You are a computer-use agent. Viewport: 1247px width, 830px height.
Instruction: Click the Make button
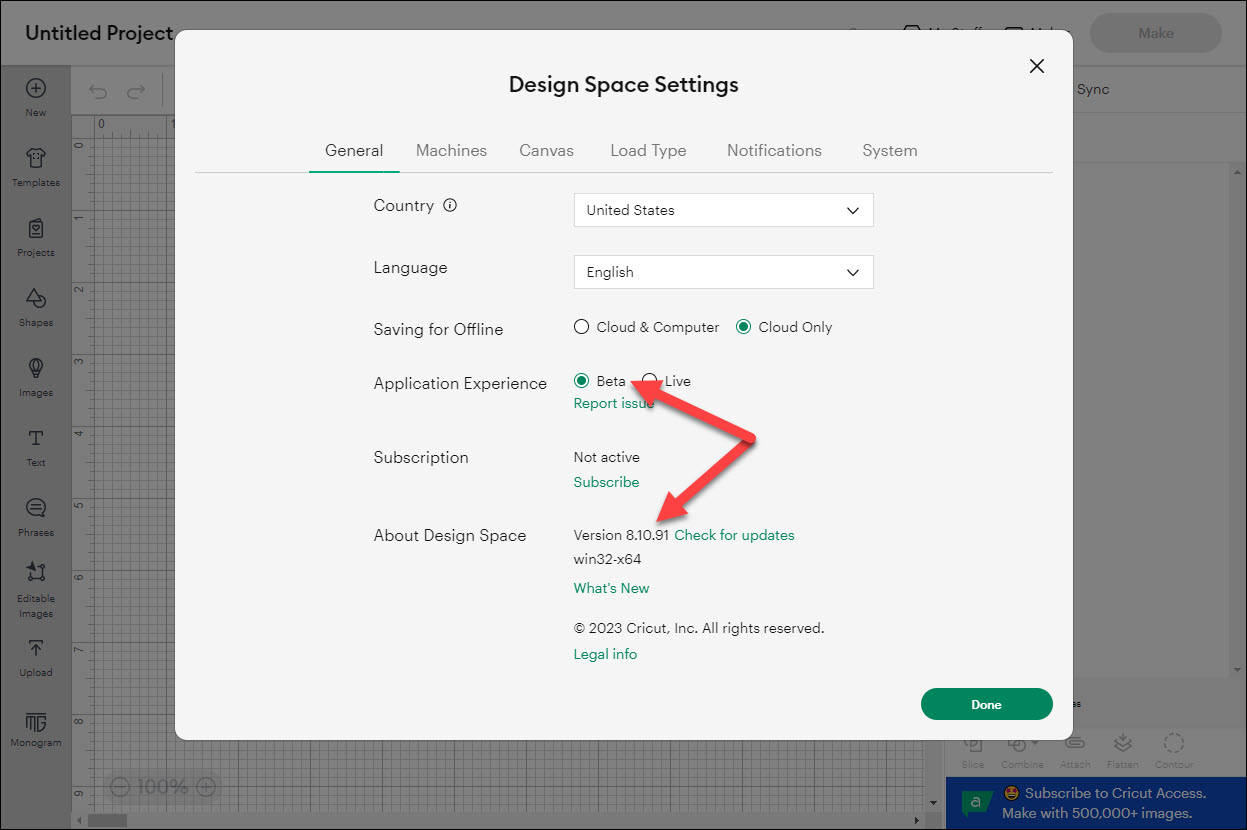(1155, 33)
